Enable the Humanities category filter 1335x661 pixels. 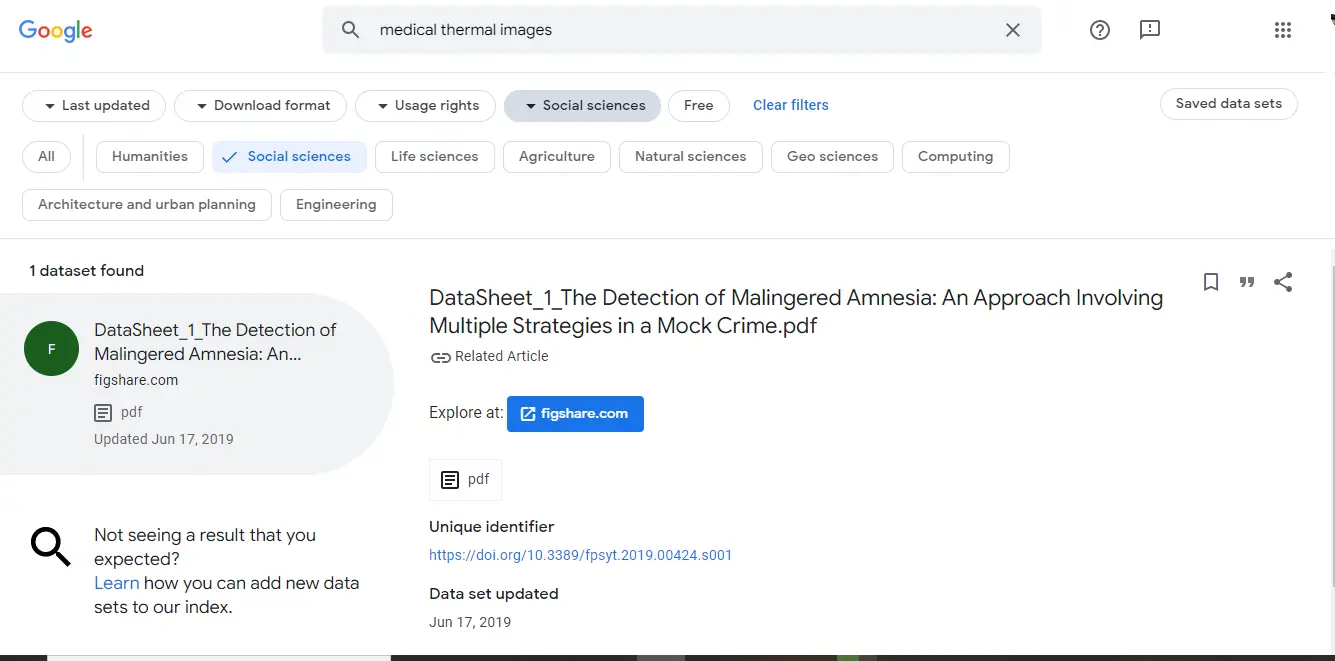(x=149, y=156)
